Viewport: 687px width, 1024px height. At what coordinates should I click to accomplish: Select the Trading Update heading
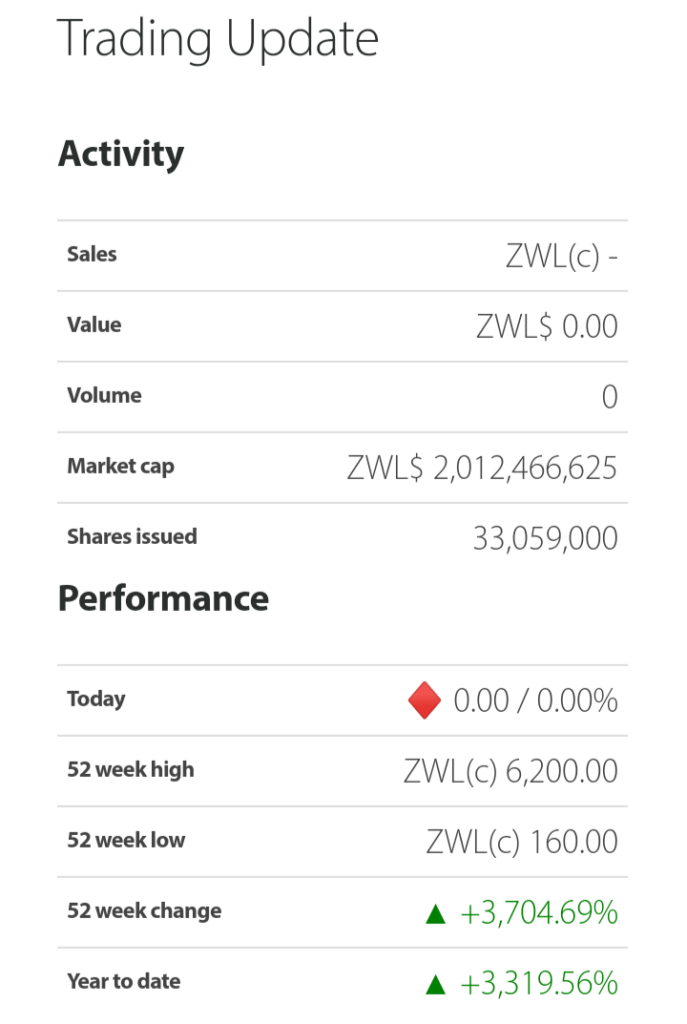click(x=218, y=39)
